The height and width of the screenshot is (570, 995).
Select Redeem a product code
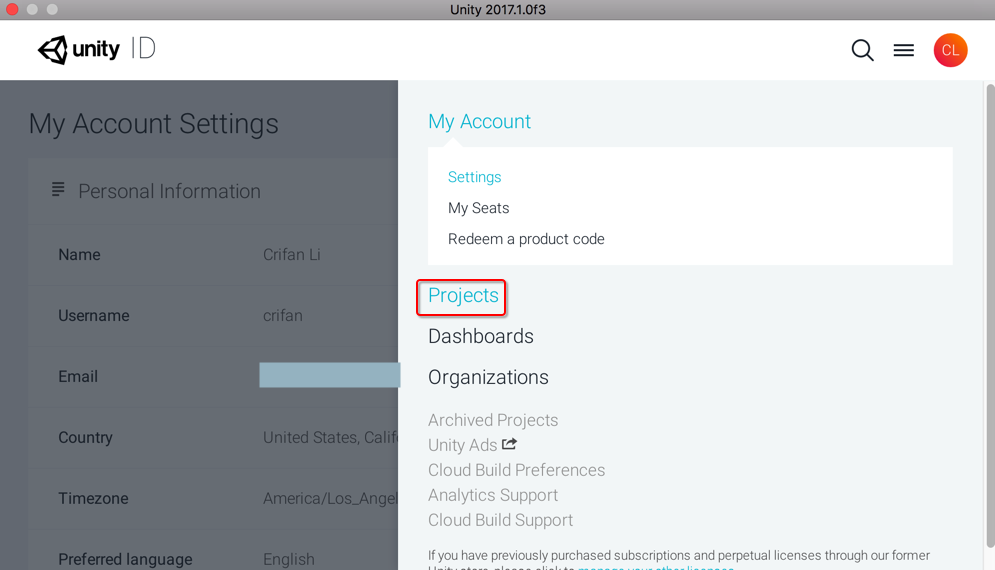pyautogui.click(x=526, y=239)
